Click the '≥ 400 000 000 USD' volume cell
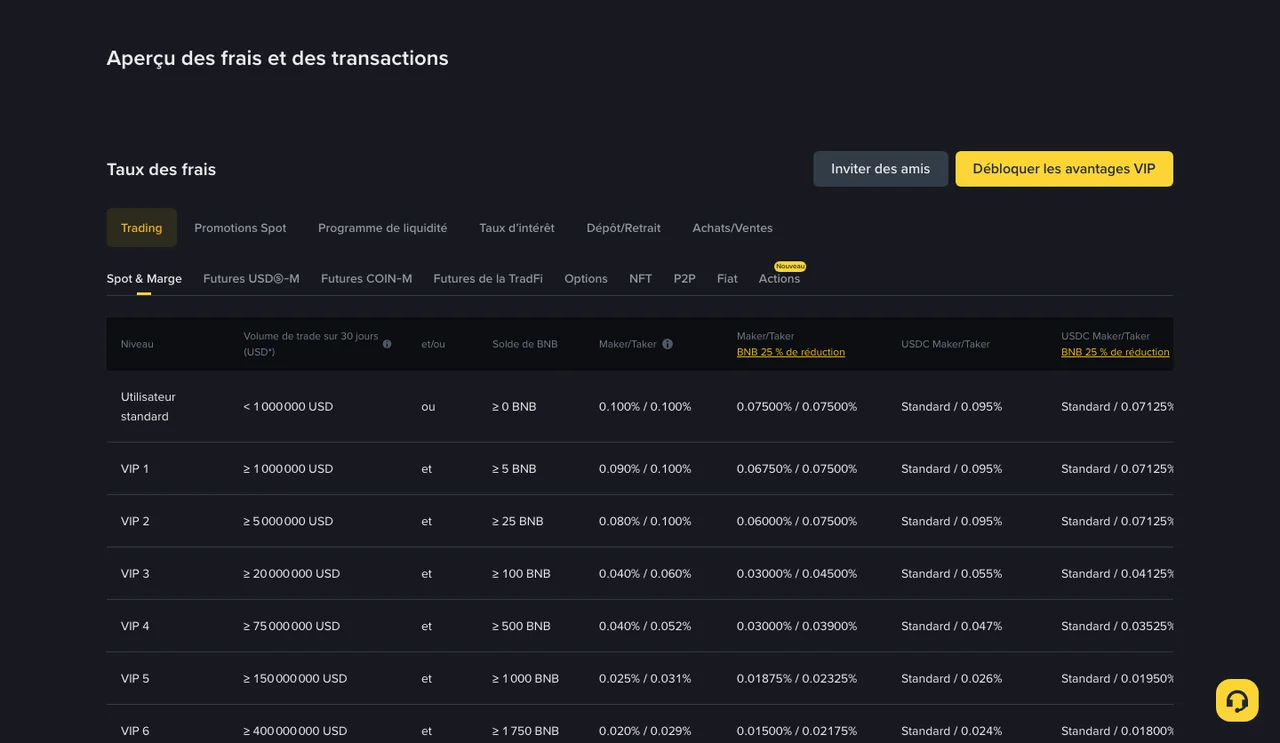The height and width of the screenshot is (743, 1280). [x=295, y=731]
